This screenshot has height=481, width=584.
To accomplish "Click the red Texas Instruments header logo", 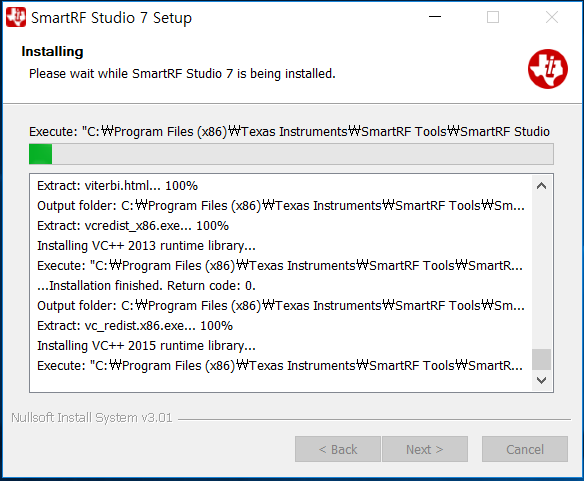I will 548,69.
